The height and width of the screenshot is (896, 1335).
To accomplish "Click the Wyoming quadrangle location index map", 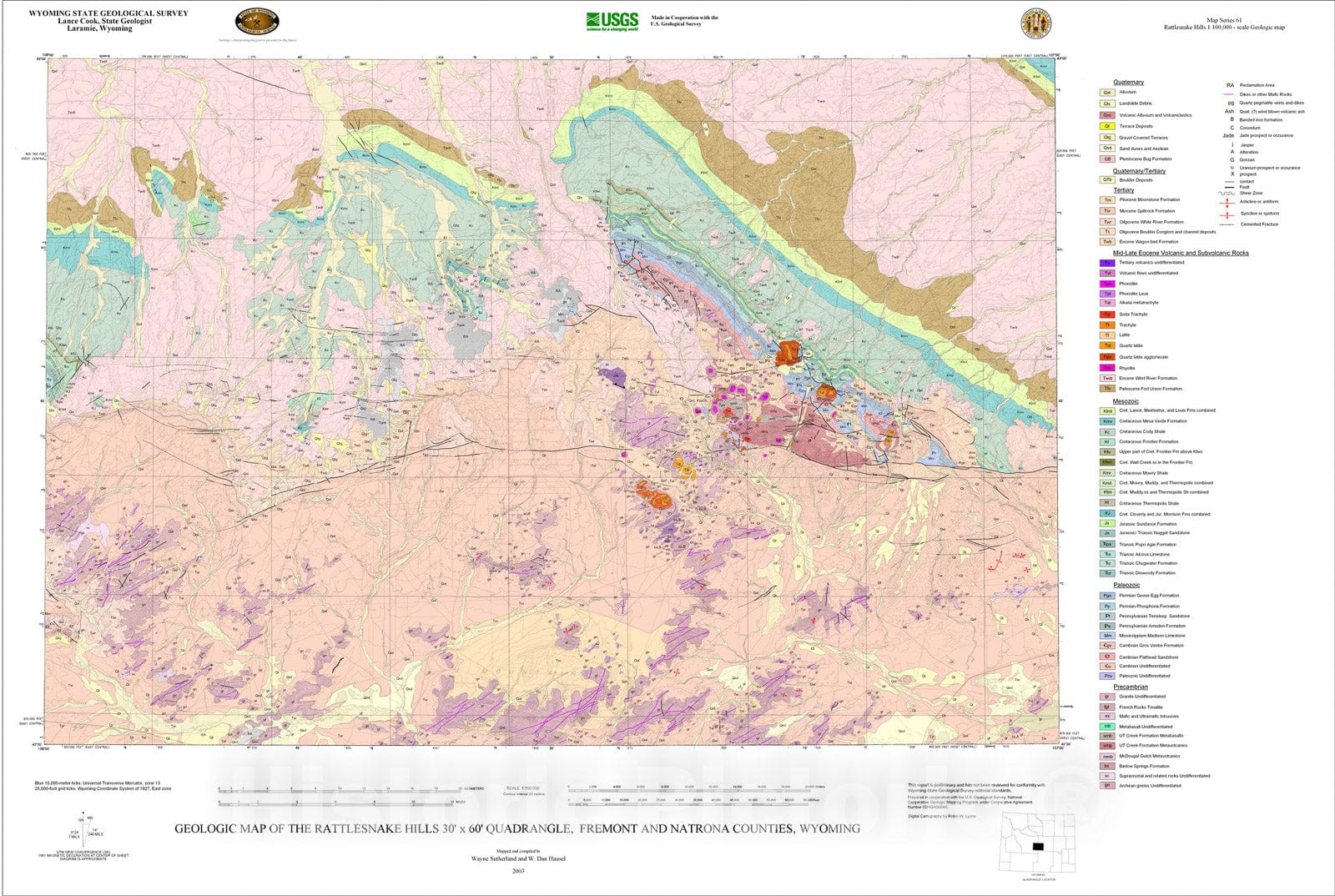I will pos(1038,842).
